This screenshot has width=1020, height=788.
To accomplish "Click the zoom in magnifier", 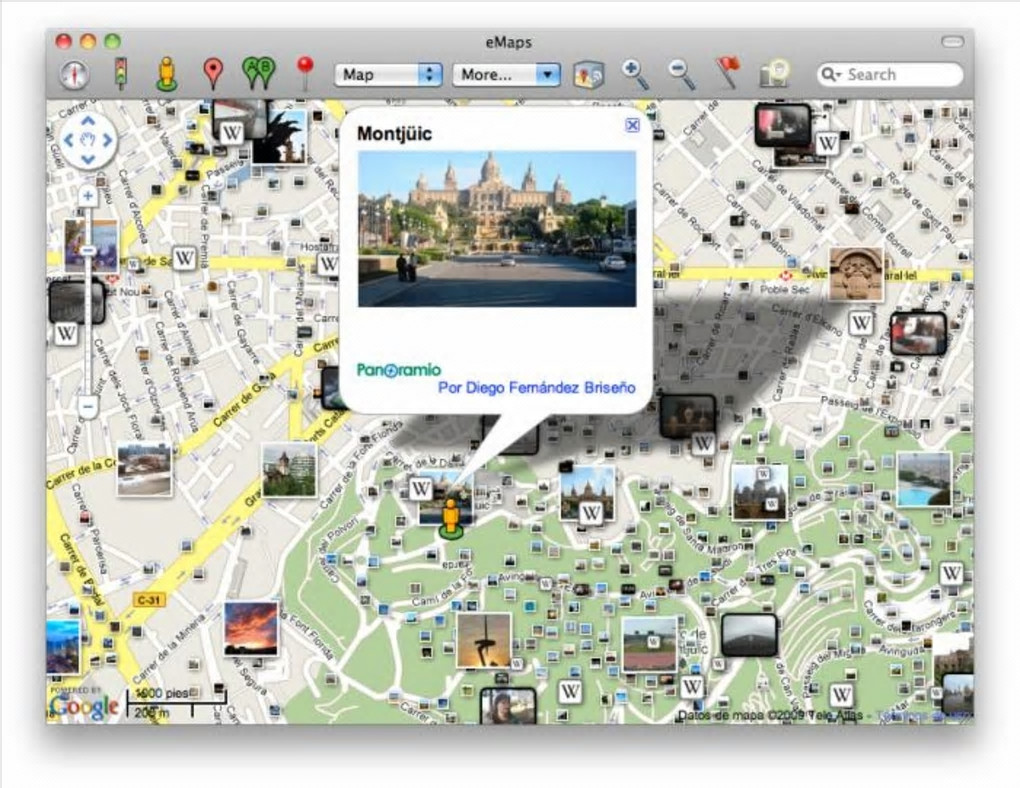I will click(x=634, y=74).
